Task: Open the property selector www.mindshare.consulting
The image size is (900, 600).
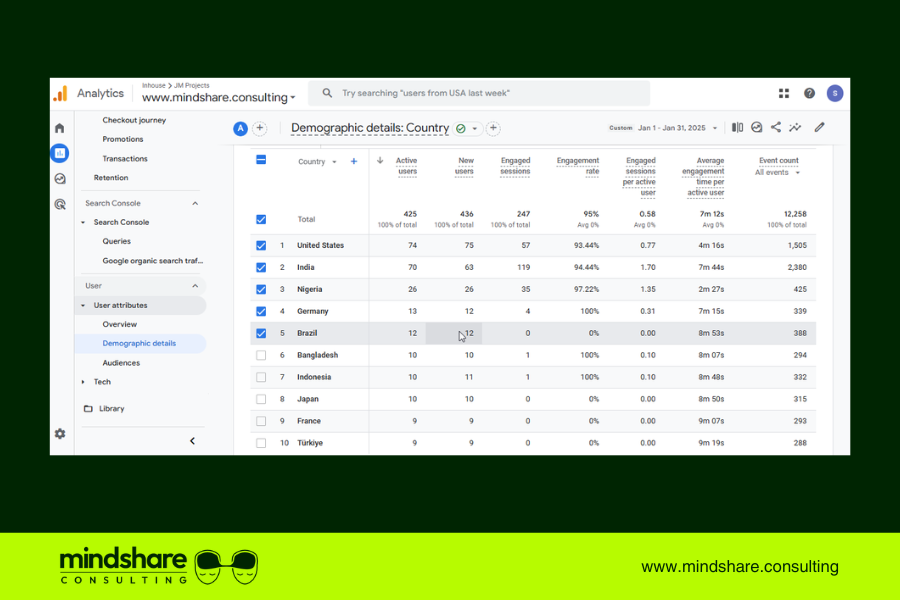Action: (219, 98)
